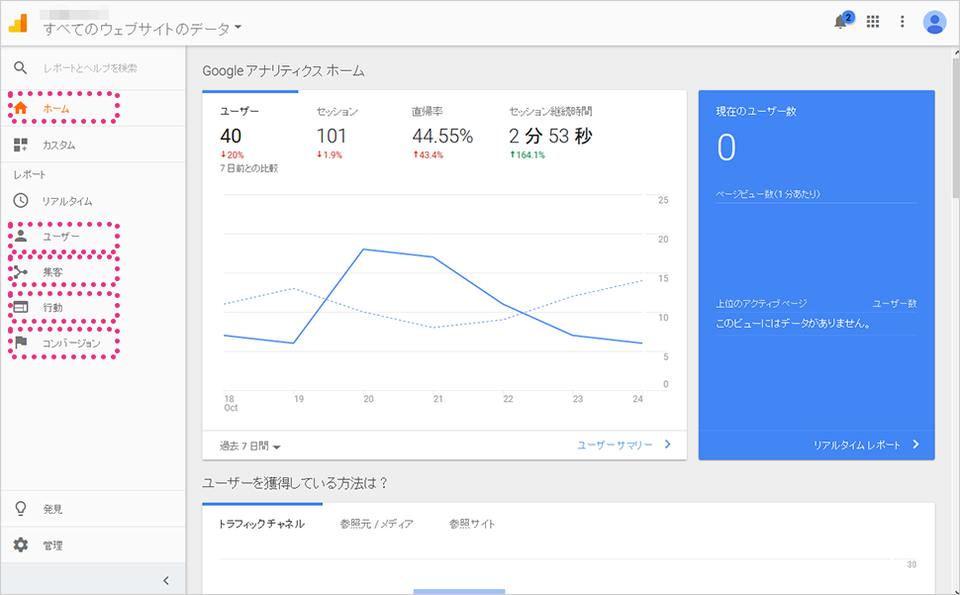Click the arrow beside ユーザー サマリー

[x=668, y=444]
